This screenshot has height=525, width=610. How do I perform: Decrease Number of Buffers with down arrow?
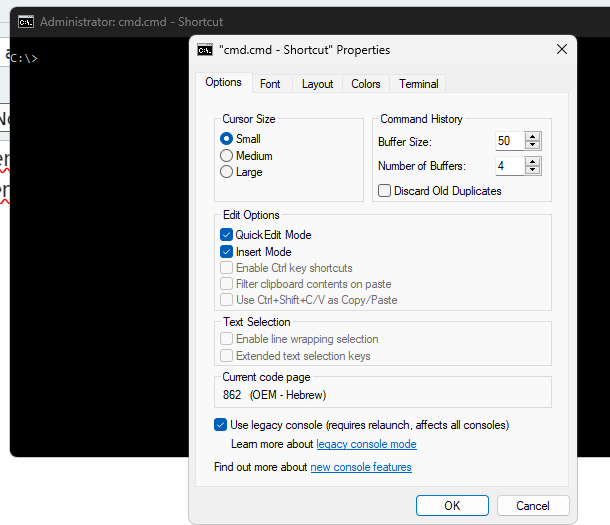[533, 170]
